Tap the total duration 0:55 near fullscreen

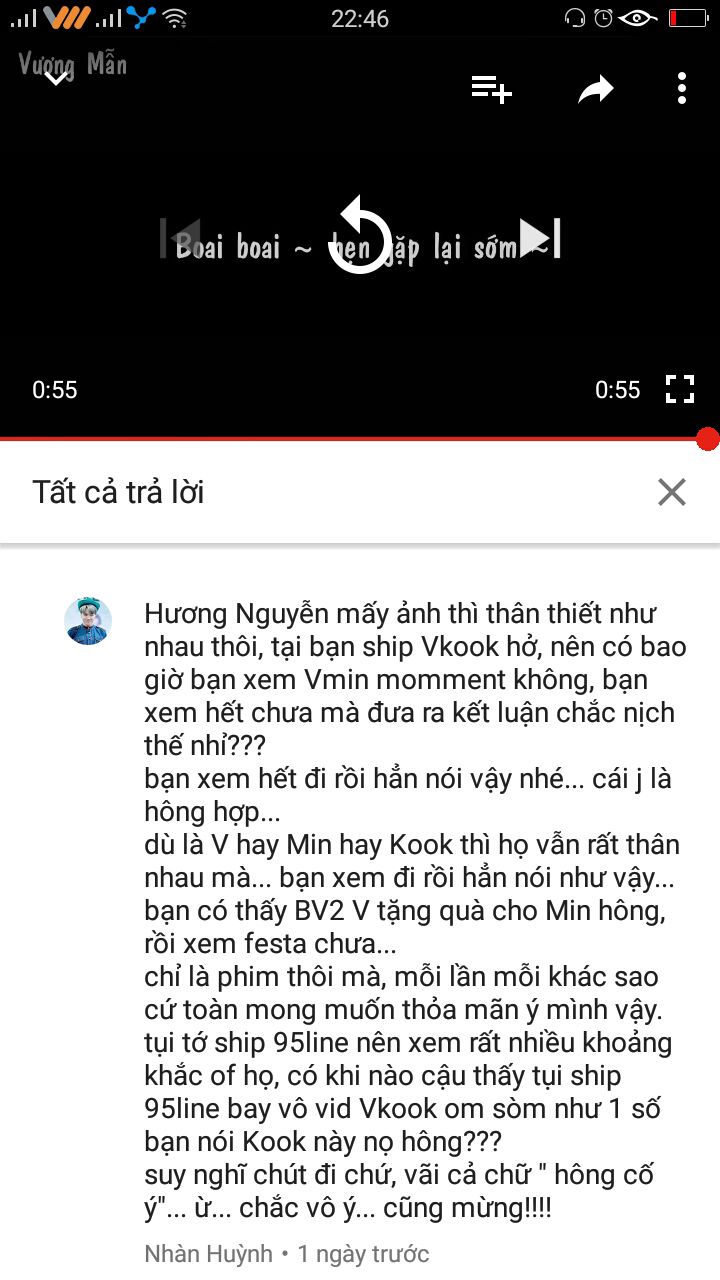(x=617, y=390)
